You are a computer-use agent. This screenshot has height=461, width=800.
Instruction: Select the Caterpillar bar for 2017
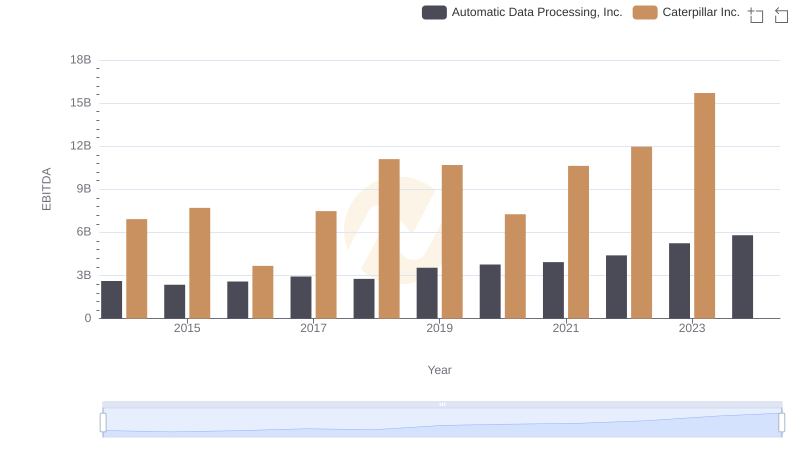pyautogui.click(x=326, y=265)
